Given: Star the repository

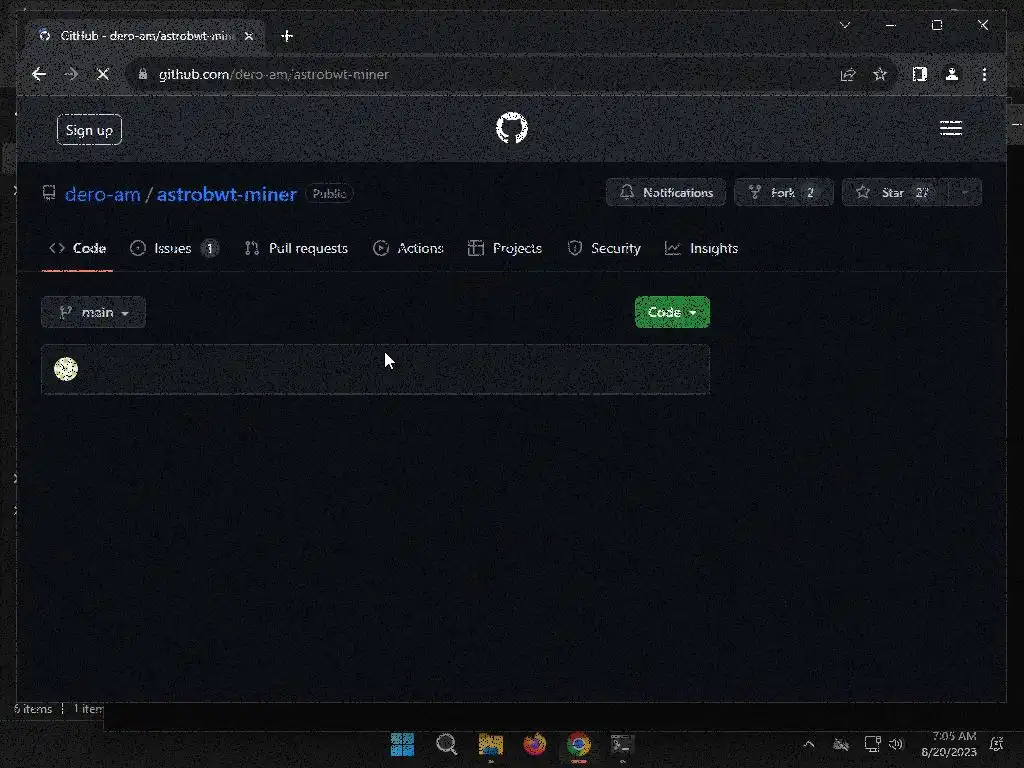Looking at the screenshot, I should pos(895,193).
